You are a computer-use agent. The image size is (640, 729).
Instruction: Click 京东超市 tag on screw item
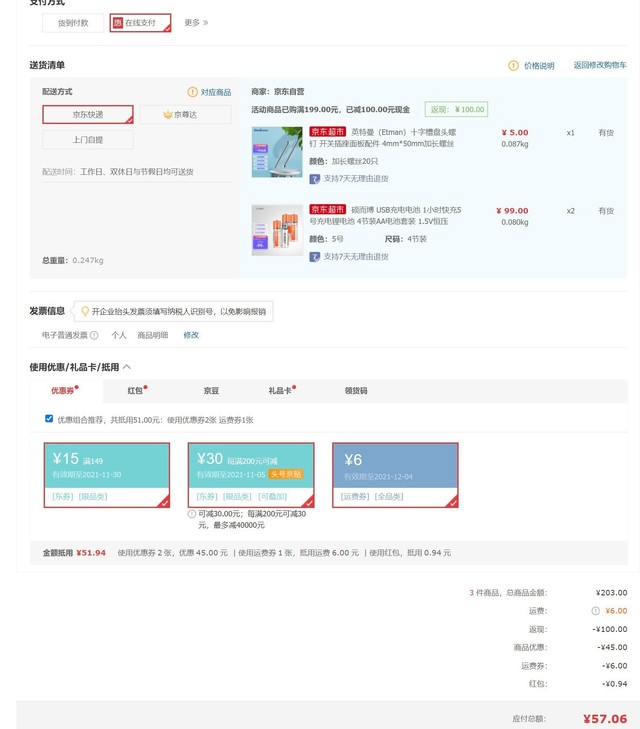(x=328, y=132)
